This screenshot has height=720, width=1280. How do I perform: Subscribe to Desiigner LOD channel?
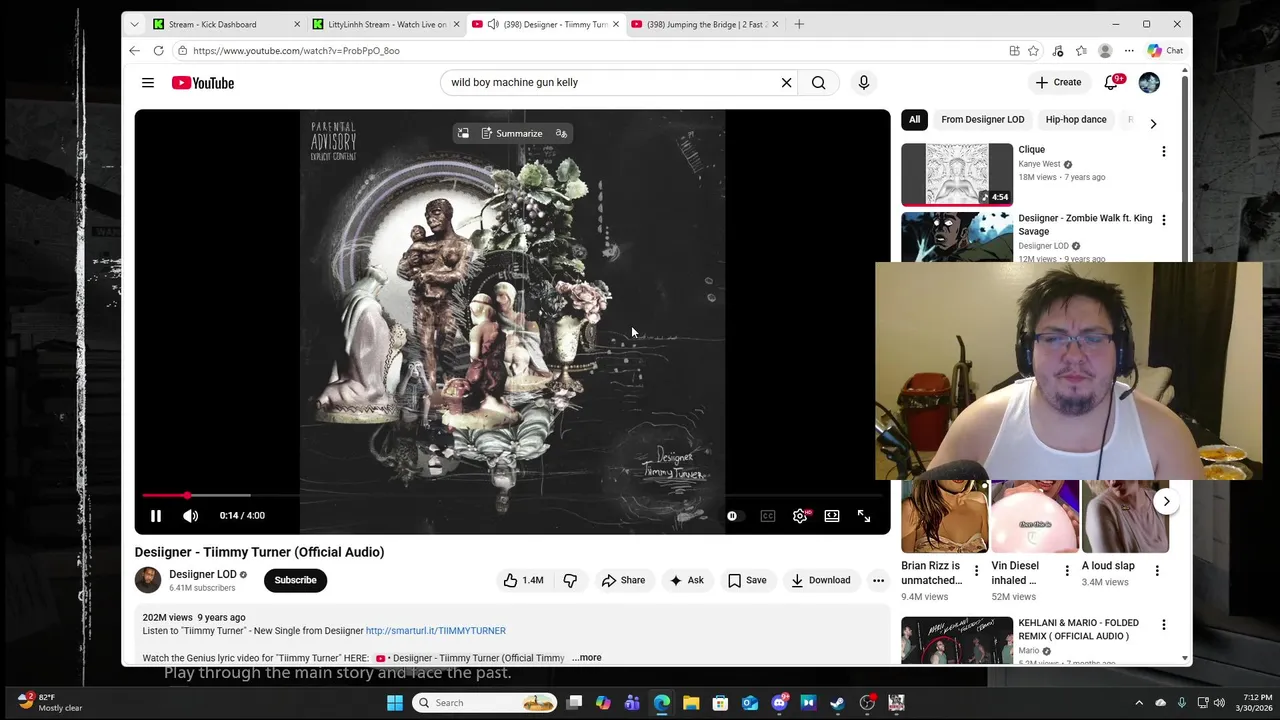coord(296,580)
